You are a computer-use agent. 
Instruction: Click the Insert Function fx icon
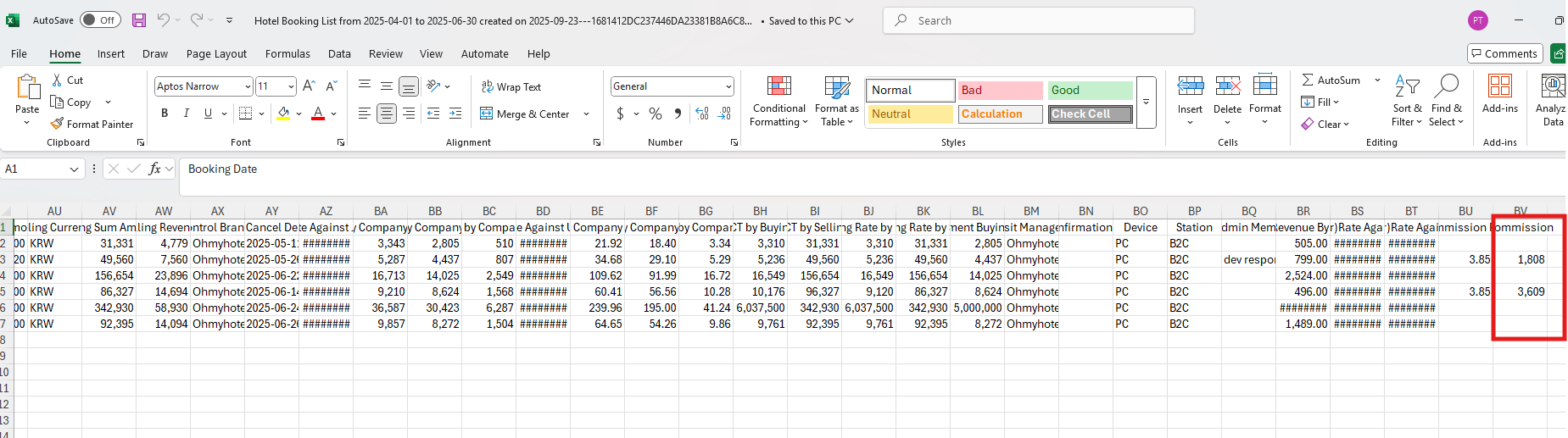[154, 169]
